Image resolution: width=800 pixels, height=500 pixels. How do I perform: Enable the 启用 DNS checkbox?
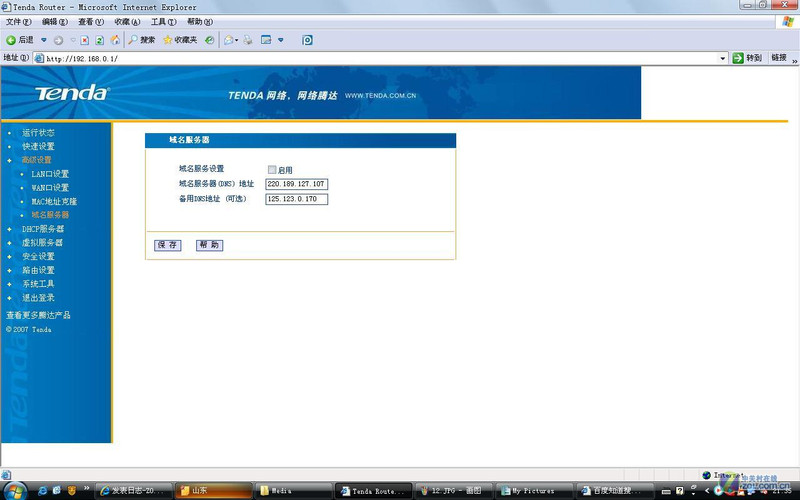(272, 169)
